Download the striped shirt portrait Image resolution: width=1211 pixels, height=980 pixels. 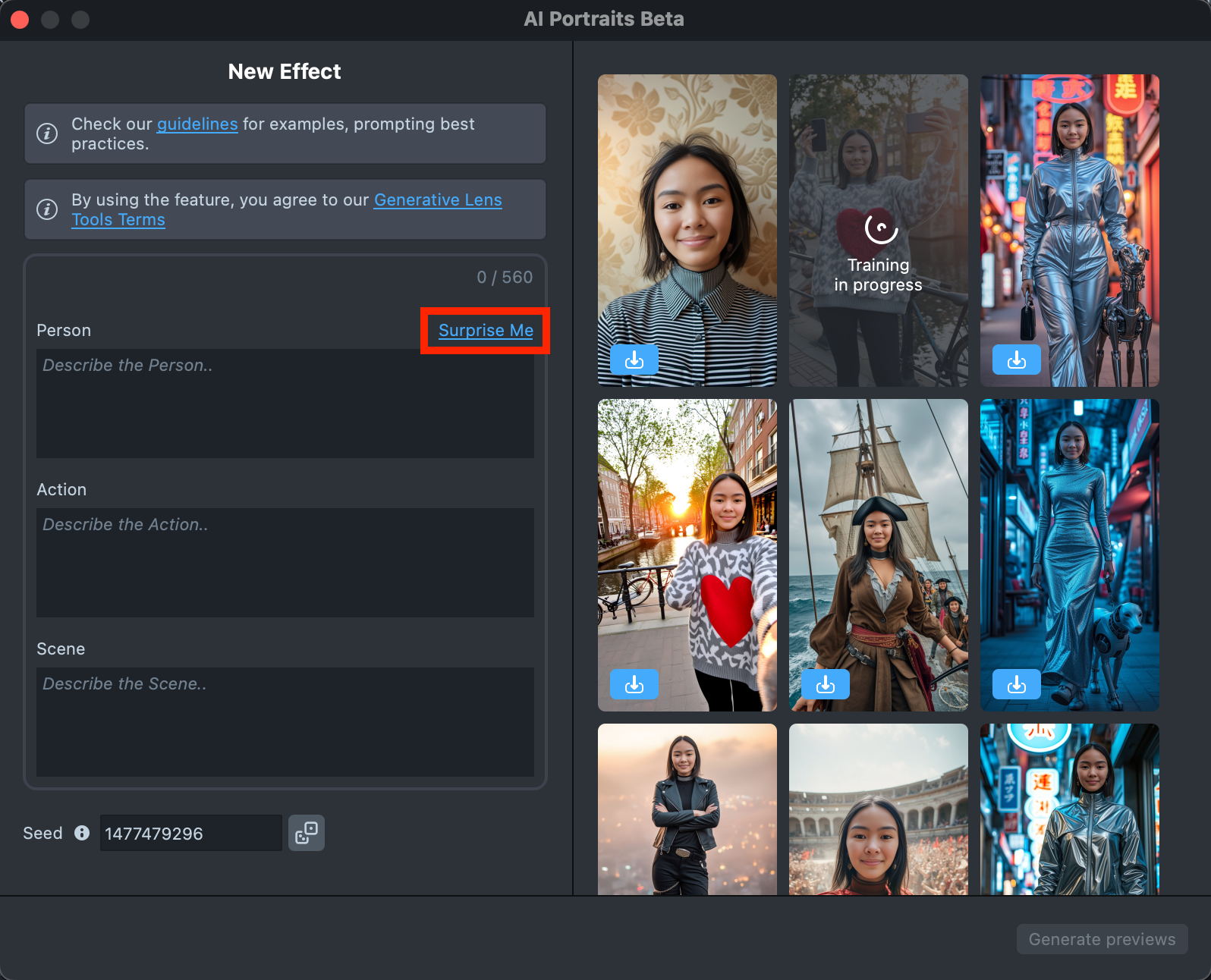(x=634, y=360)
